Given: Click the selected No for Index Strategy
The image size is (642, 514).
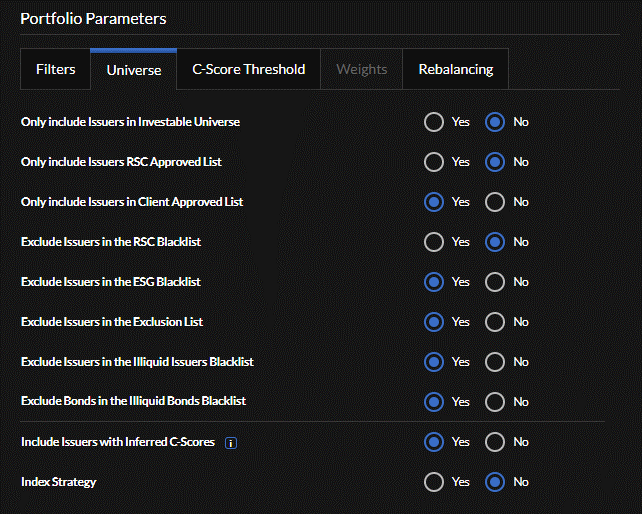Looking at the screenshot, I should 494,482.
